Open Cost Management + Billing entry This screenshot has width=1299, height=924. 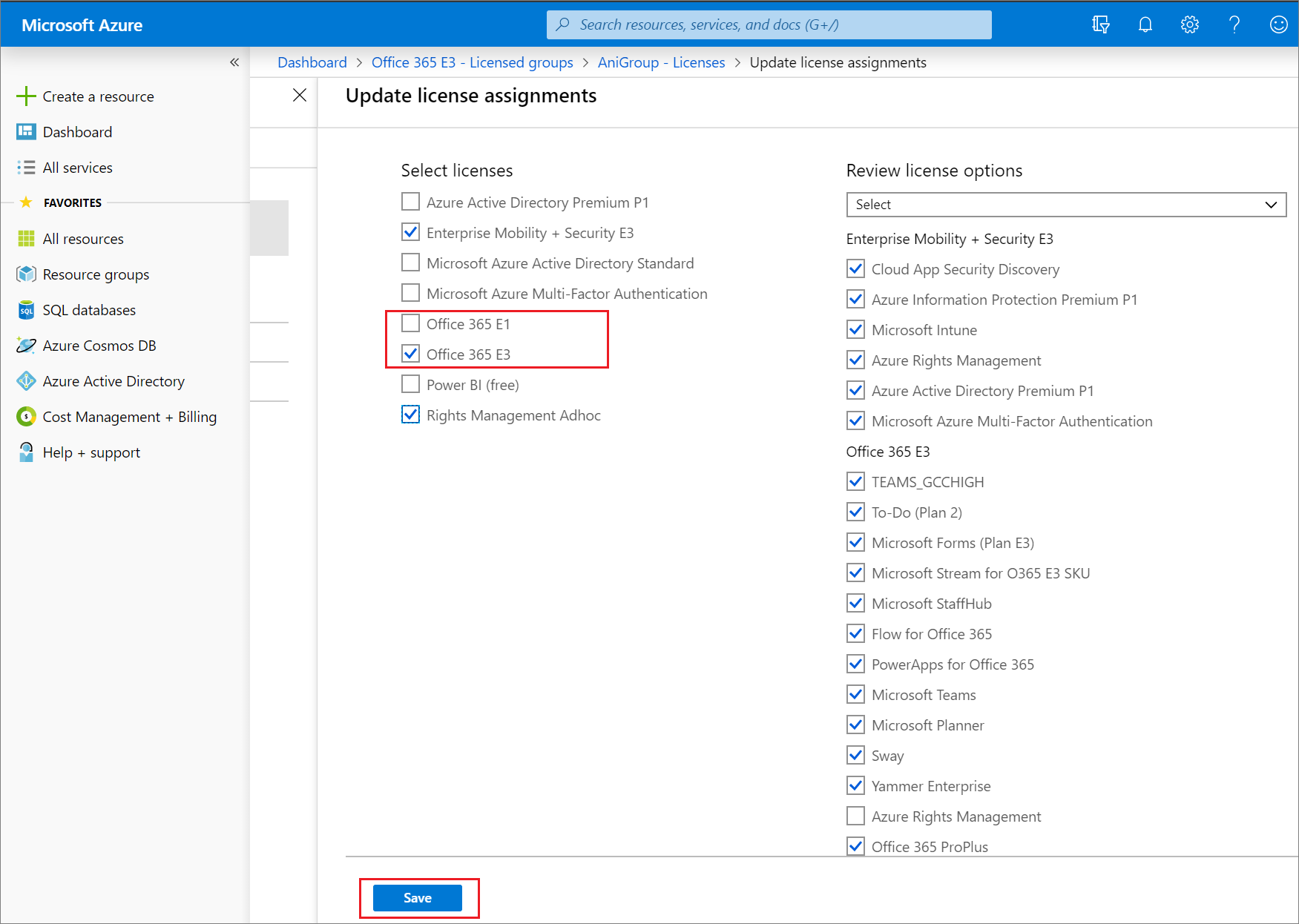tap(130, 417)
